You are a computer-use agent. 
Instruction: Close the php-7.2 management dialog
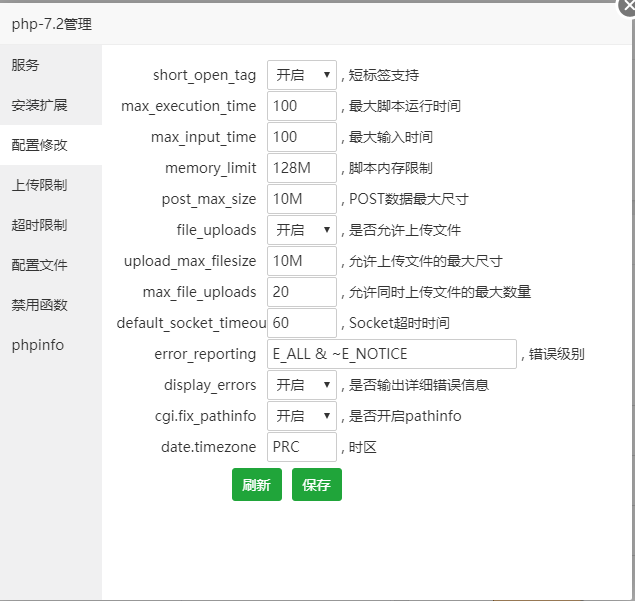(628, 7)
